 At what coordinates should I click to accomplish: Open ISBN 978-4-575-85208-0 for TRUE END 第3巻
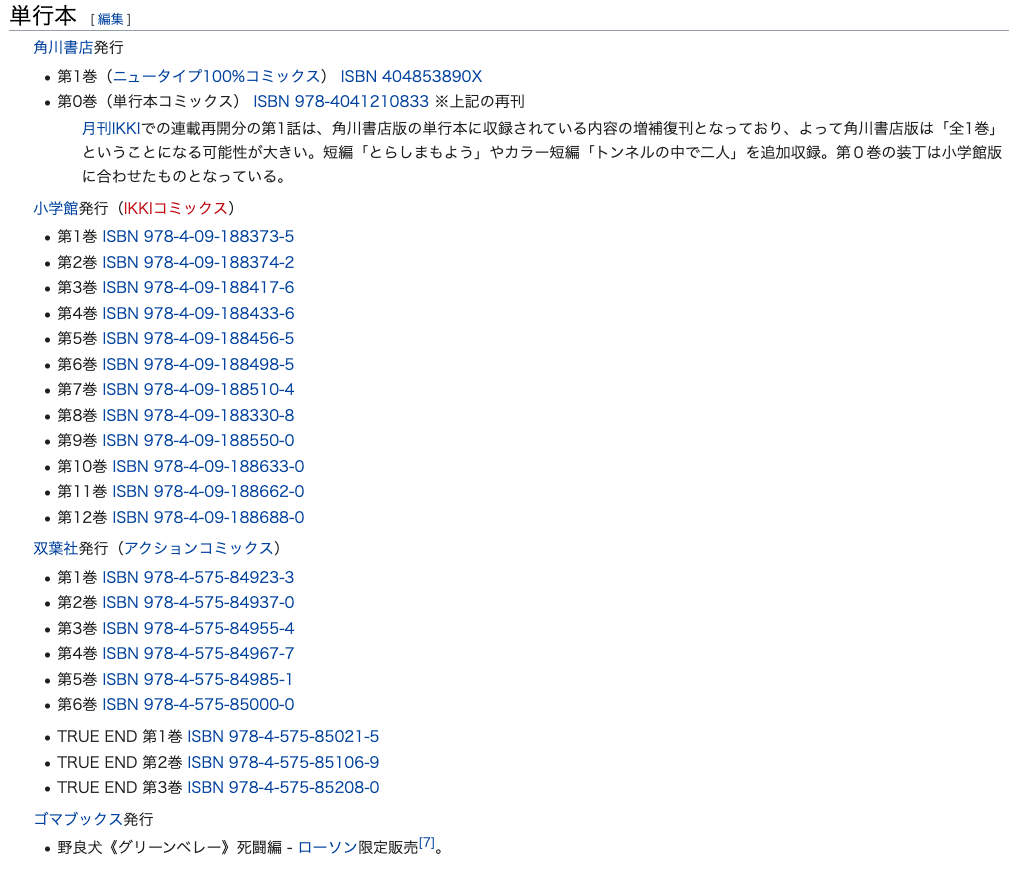[285, 787]
